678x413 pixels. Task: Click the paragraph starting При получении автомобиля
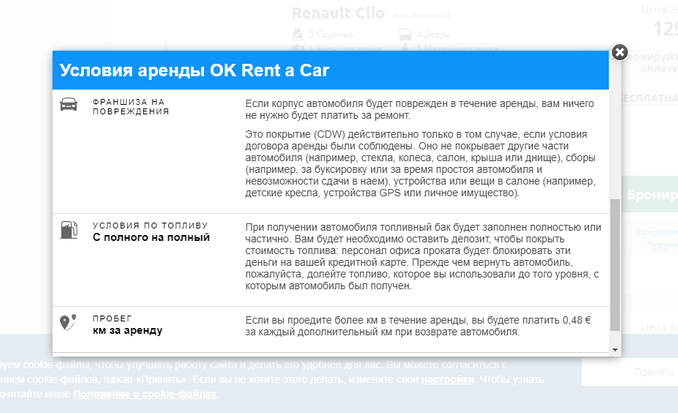click(x=423, y=256)
